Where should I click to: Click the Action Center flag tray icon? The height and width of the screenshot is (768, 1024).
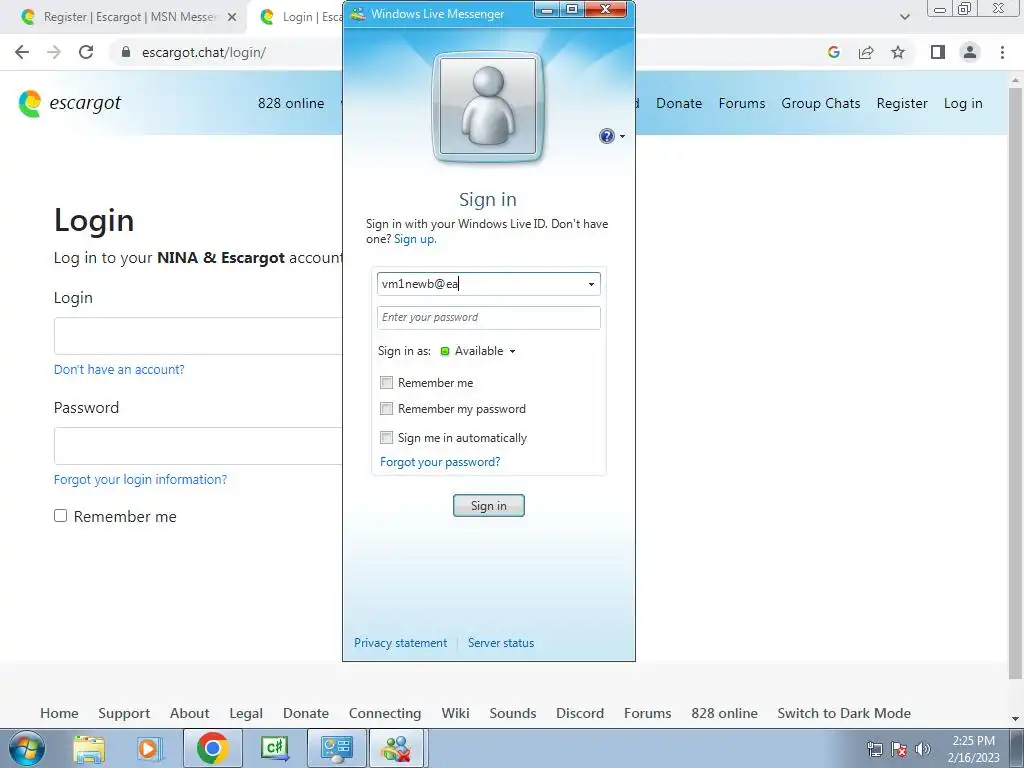click(x=899, y=749)
